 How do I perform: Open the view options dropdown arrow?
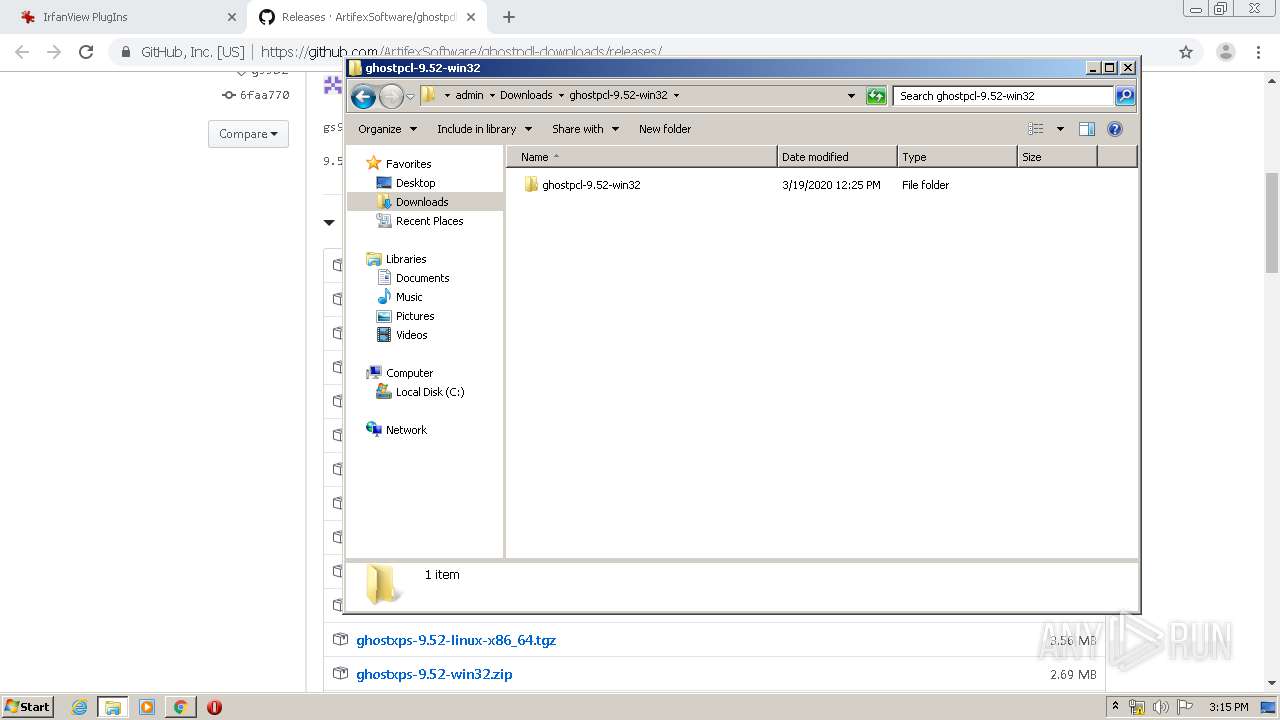[1060, 129]
